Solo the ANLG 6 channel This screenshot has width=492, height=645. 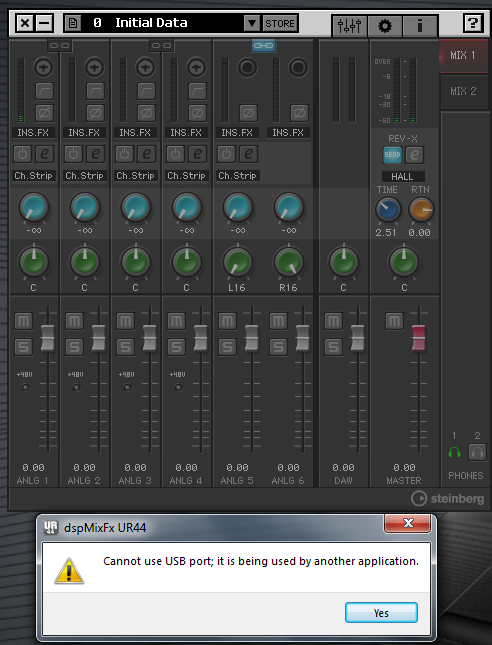[x=278, y=347]
